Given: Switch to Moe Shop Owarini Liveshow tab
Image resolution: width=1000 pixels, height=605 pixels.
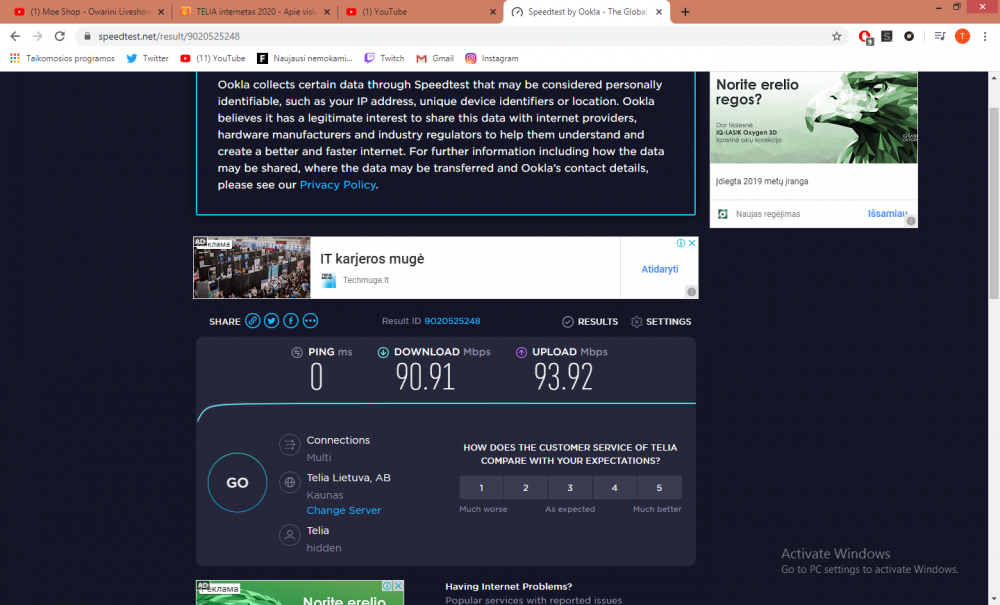Looking at the screenshot, I should (x=87, y=11).
